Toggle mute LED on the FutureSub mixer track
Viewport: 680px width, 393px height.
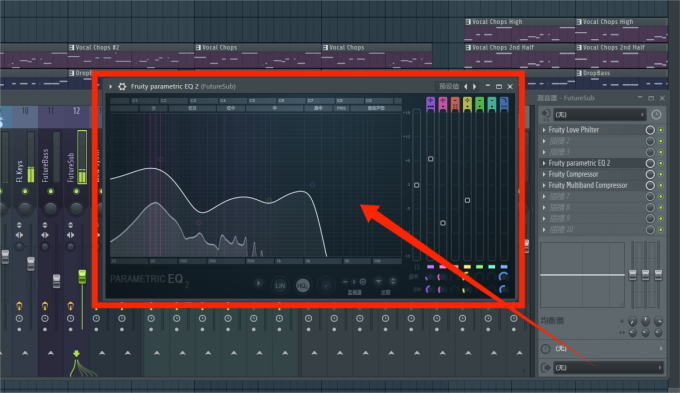76,191
